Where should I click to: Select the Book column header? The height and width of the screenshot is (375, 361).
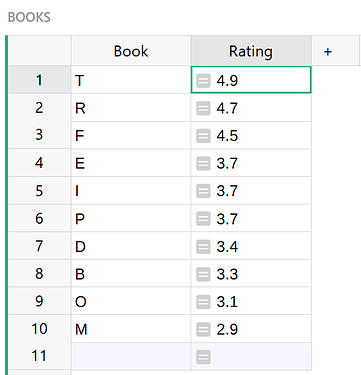coord(131,51)
